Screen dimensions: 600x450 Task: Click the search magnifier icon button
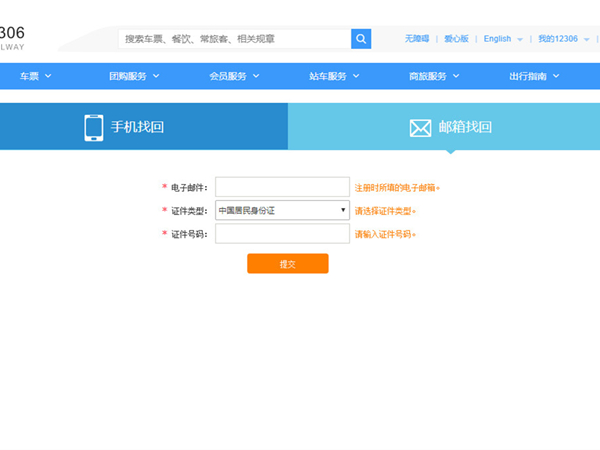[x=361, y=39]
